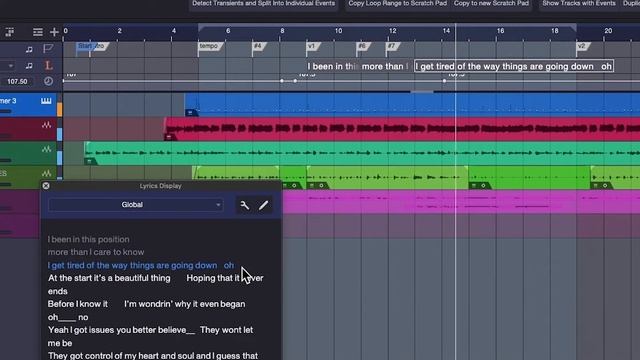Click the keyboard instrument icon on the blue track

[46, 101]
